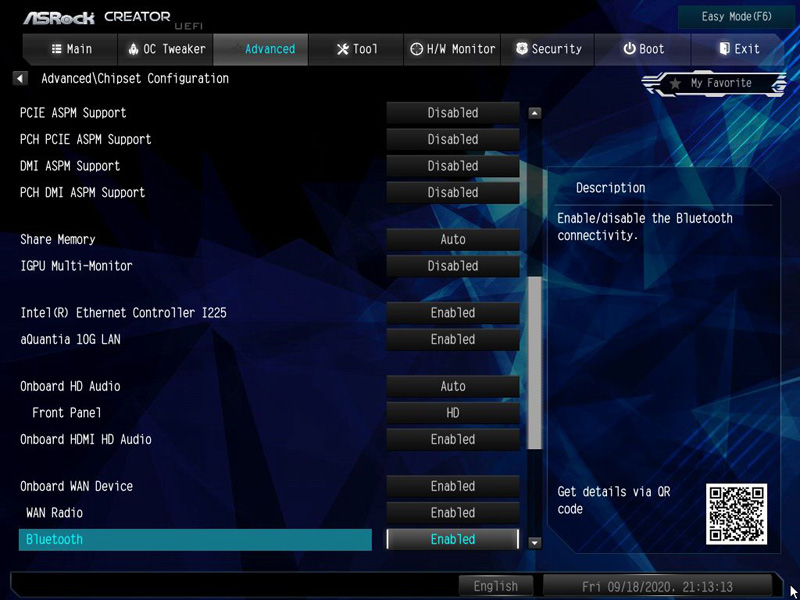Click the settings list scrollbar thumb
800x600 pixels.
534,363
